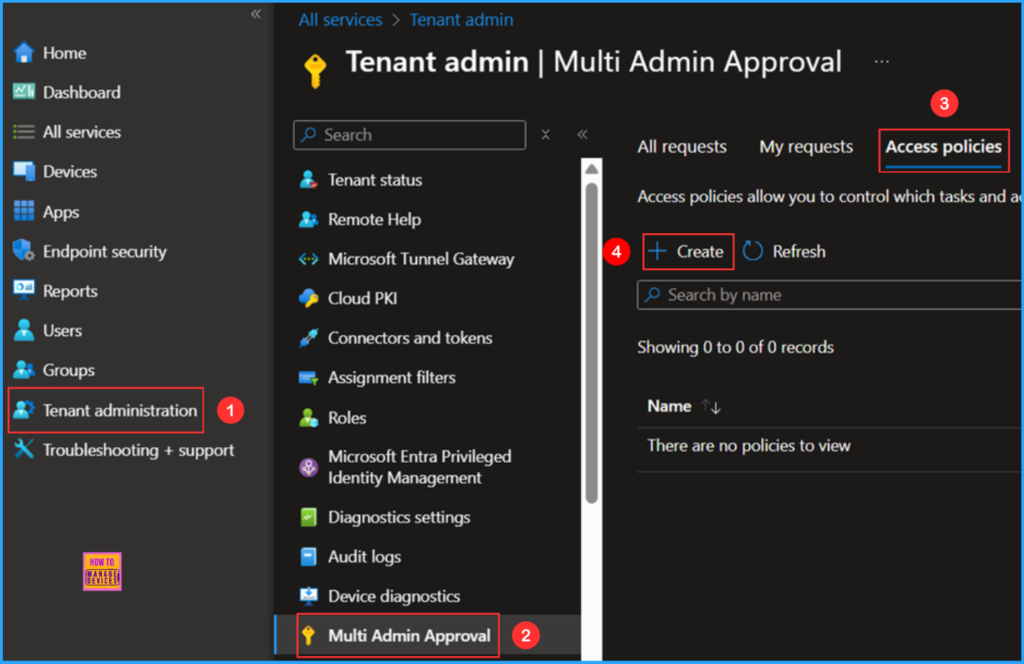1024x664 pixels.
Task: Toggle the Name column sort order
Action: [x=710, y=406]
